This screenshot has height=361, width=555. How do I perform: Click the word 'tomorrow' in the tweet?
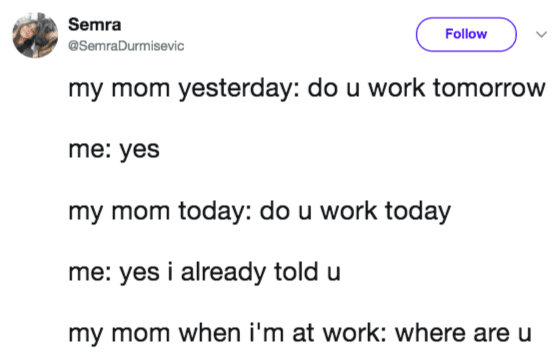tap(490, 88)
